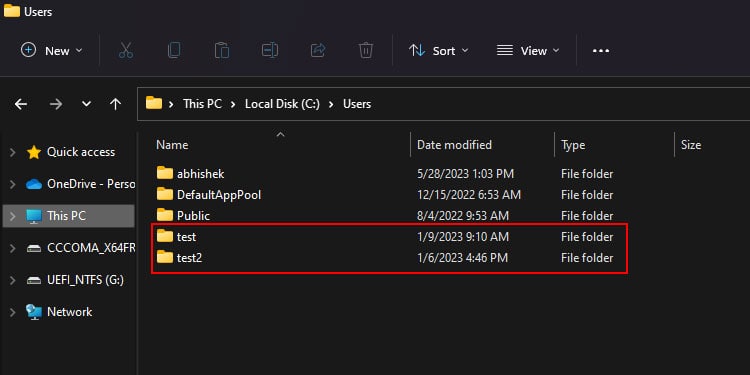Click the test2 folder icon
This screenshot has width=750, height=375.
165,257
